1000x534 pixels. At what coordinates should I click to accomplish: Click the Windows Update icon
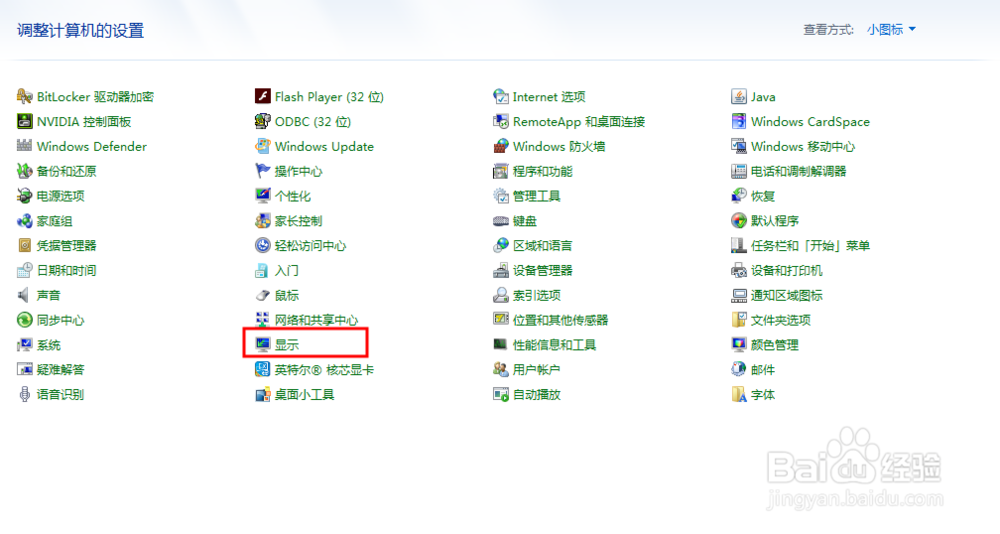click(262, 146)
